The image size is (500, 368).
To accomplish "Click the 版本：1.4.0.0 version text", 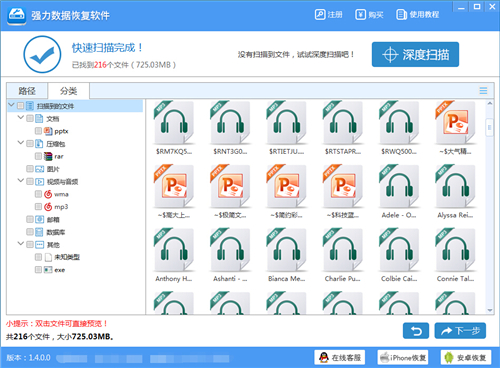I will 28,358.
